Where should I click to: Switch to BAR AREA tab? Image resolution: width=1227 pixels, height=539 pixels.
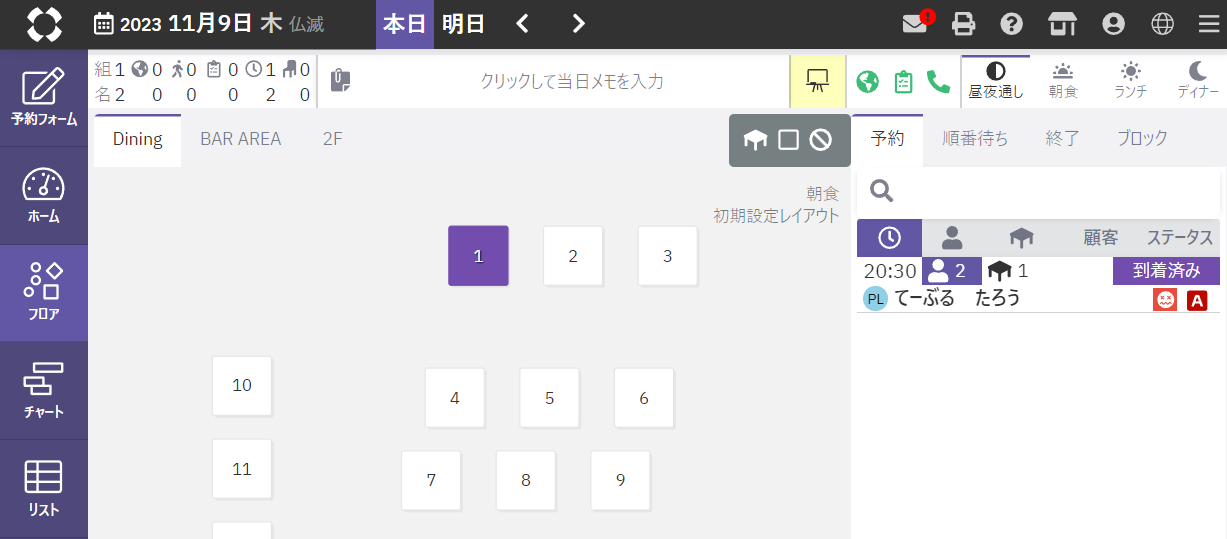click(x=241, y=140)
